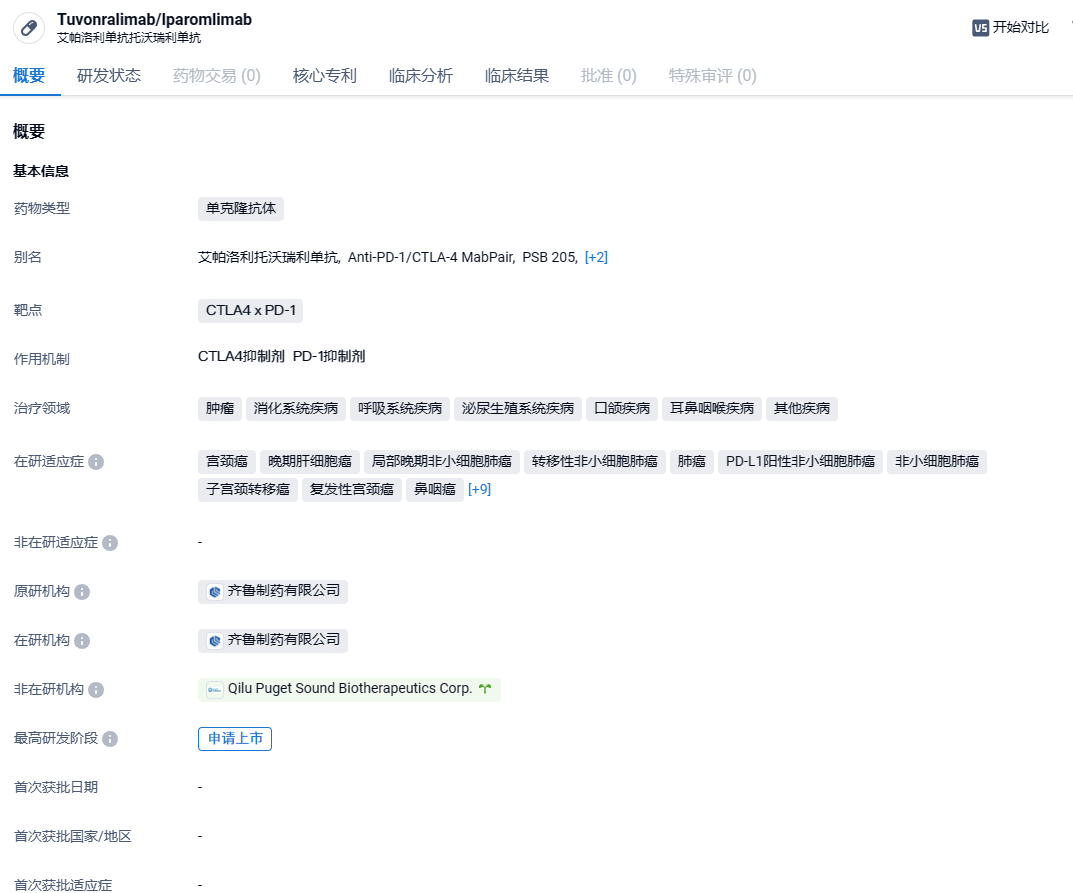
Task: Select the 其他疾病 tag
Action: tap(801, 409)
